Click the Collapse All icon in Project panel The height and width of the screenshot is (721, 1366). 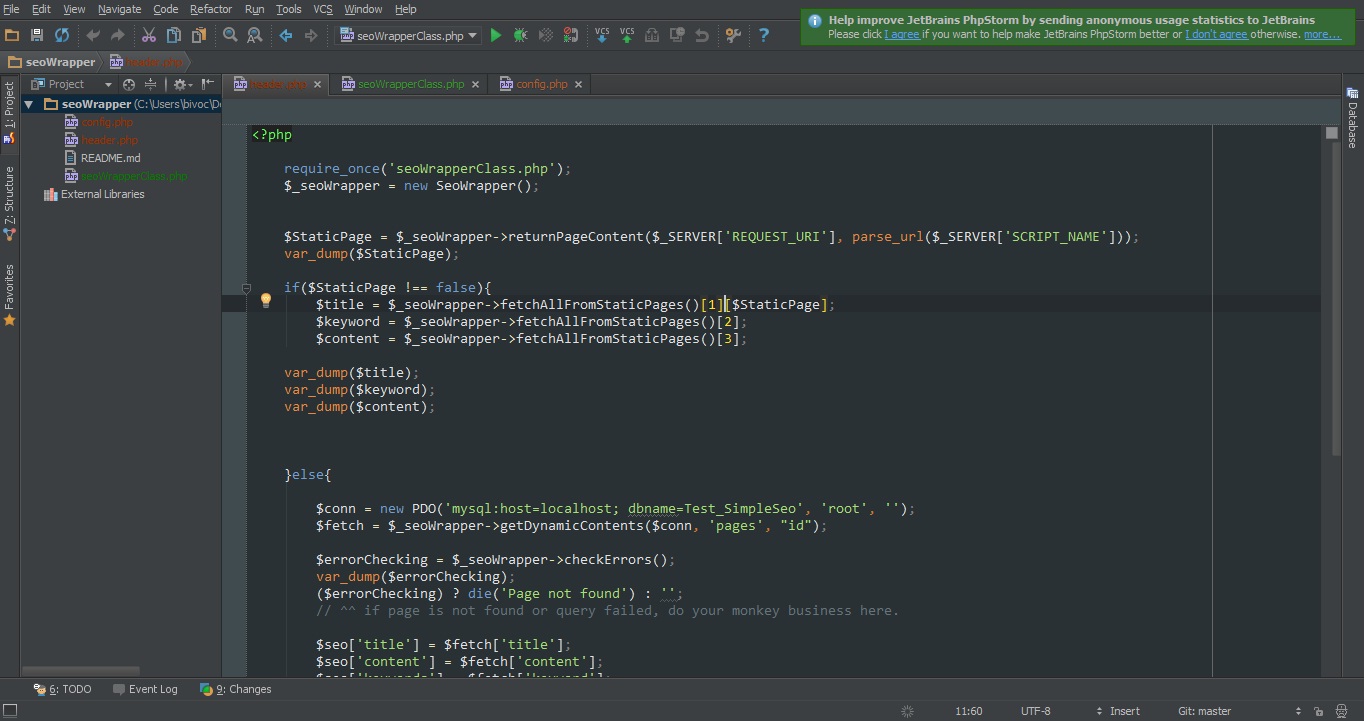click(x=150, y=84)
